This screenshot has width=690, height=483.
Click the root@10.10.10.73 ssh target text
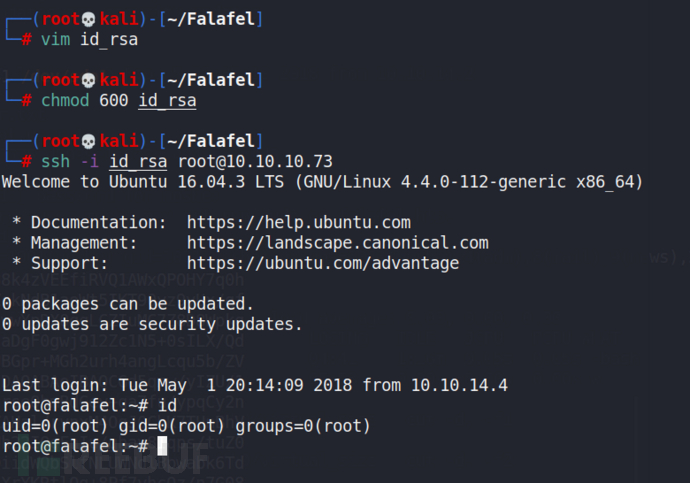[255, 162]
